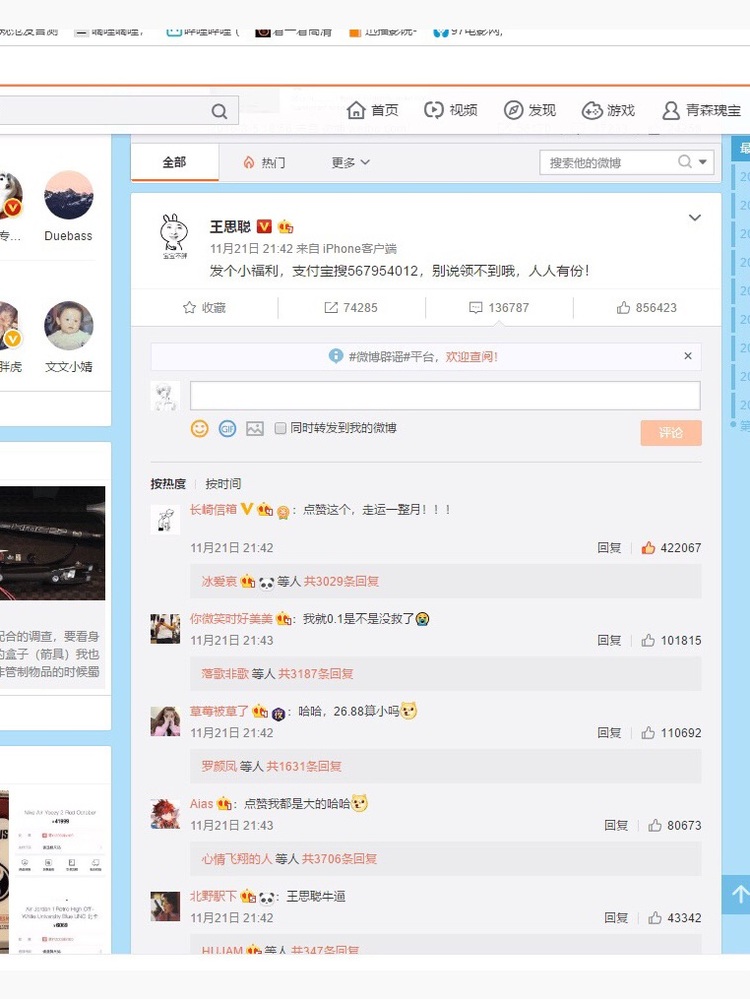Click the flame icon beside 热门
Image resolution: width=750 pixels, height=999 pixels.
[x=249, y=162]
